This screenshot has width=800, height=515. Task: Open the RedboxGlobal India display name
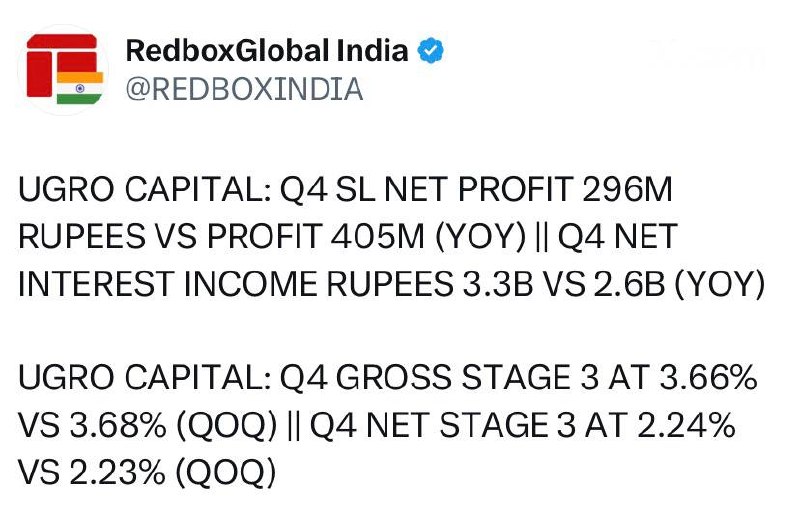(x=267, y=51)
